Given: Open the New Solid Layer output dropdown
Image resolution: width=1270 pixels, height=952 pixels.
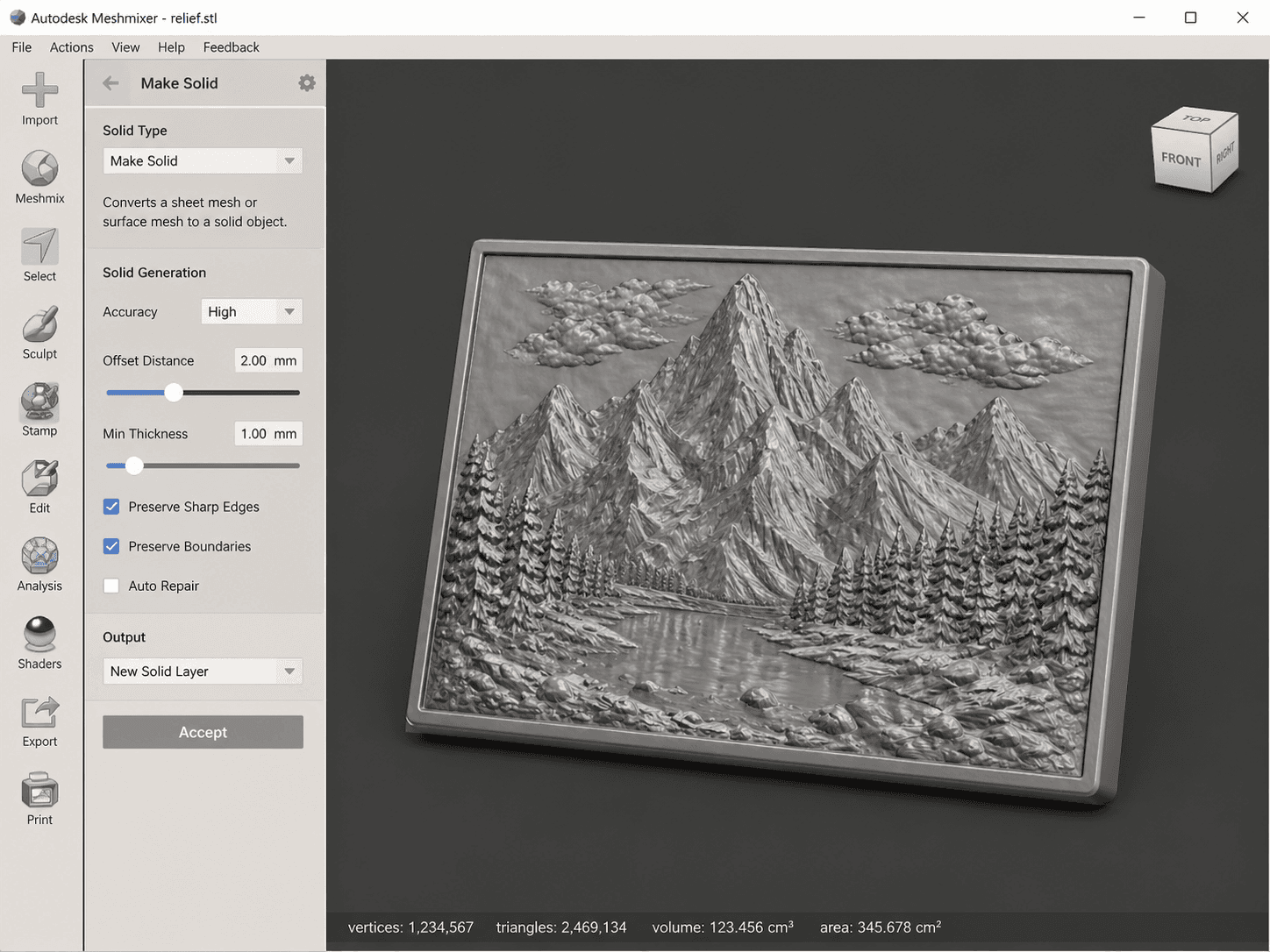Looking at the screenshot, I should tap(202, 671).
